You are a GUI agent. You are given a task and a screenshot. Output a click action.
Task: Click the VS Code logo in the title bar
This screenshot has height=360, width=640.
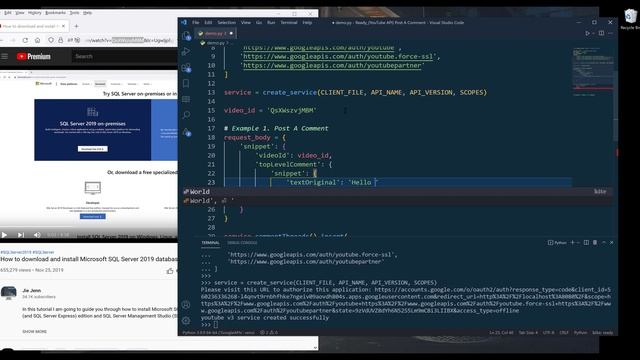pos(184,22)
